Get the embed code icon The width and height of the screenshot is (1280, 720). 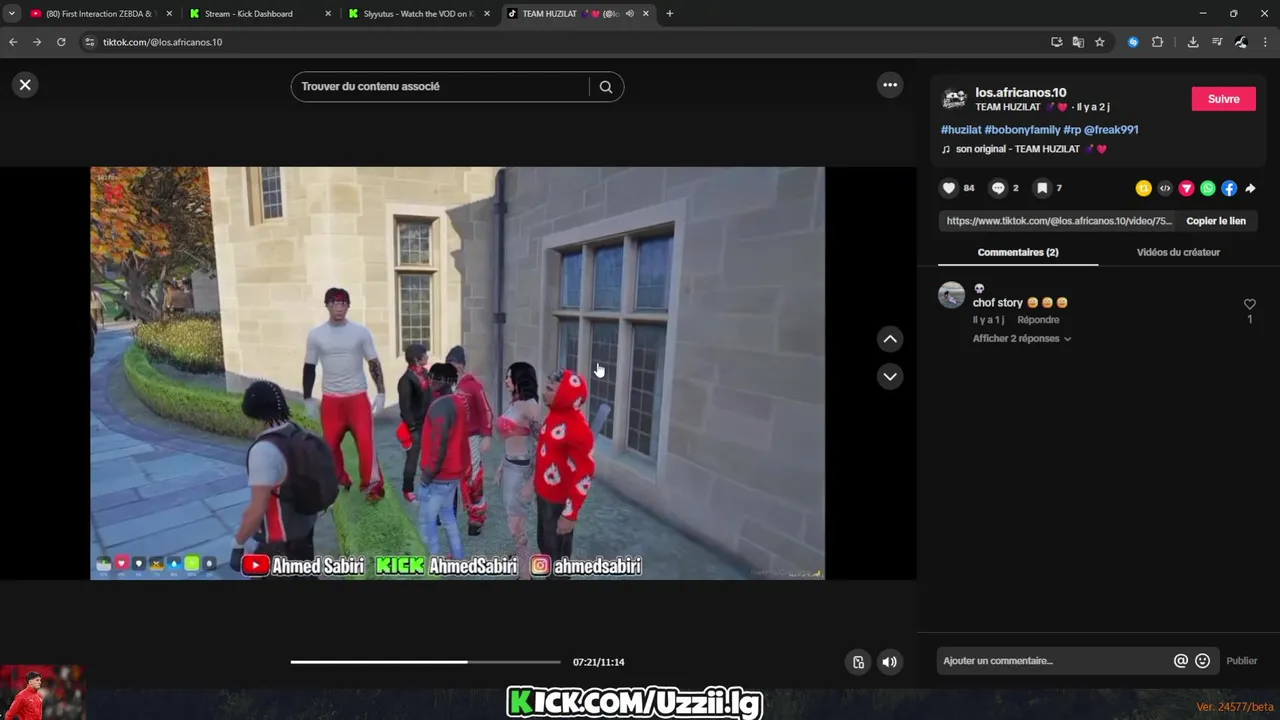(1165, 188)
